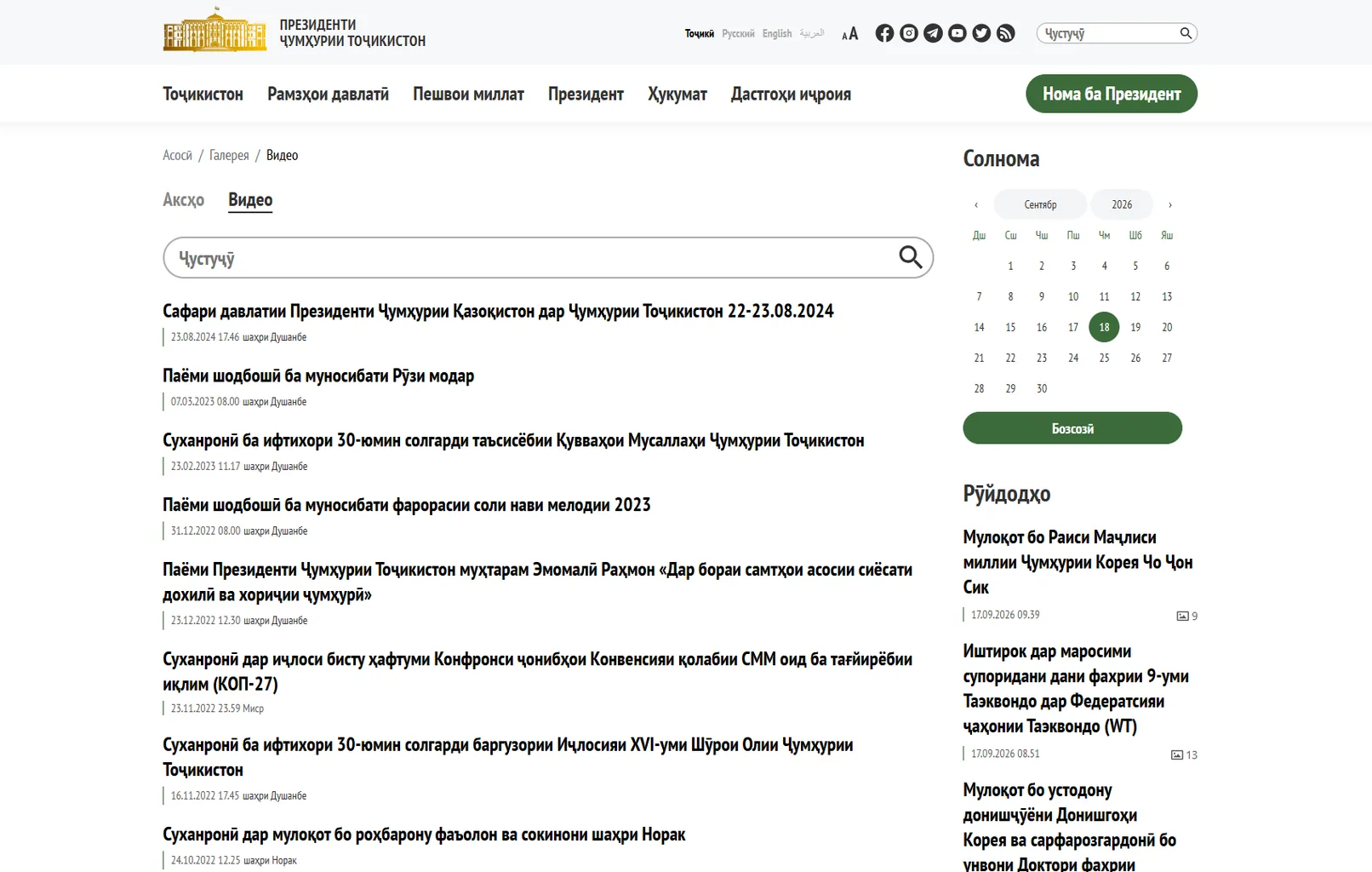Open video Паёми шодбошӣ ба муносибати Рӯзи модар
Image resolution: width=1372 pixels, height=872 pixels.
(x=318, y=376)
